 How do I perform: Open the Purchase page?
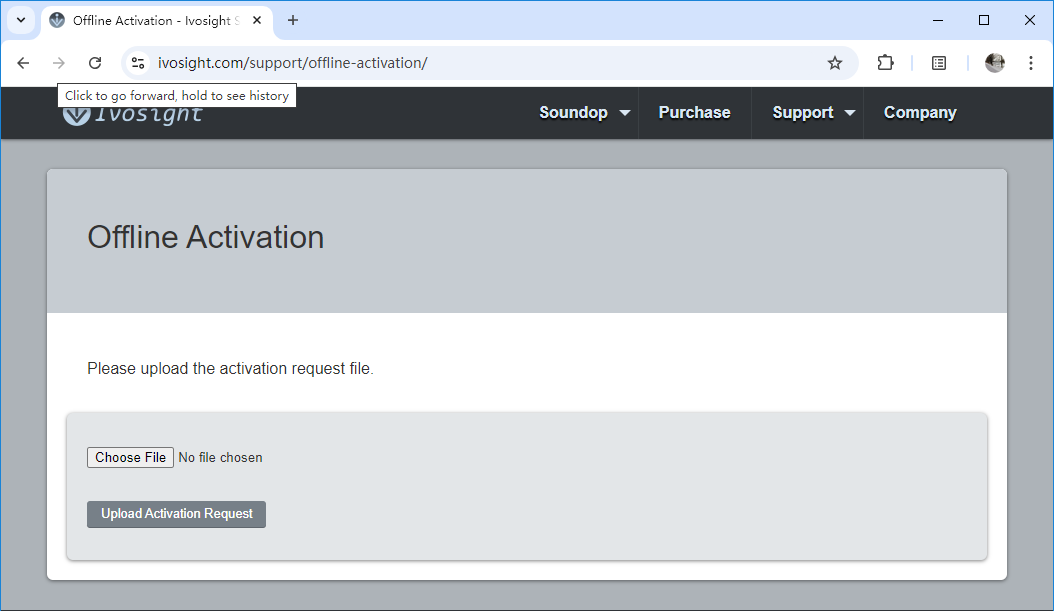[x=694, y=113]
